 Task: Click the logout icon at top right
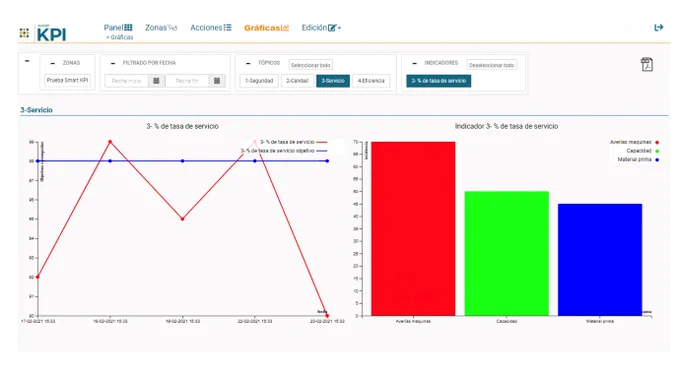pos(659,27)
